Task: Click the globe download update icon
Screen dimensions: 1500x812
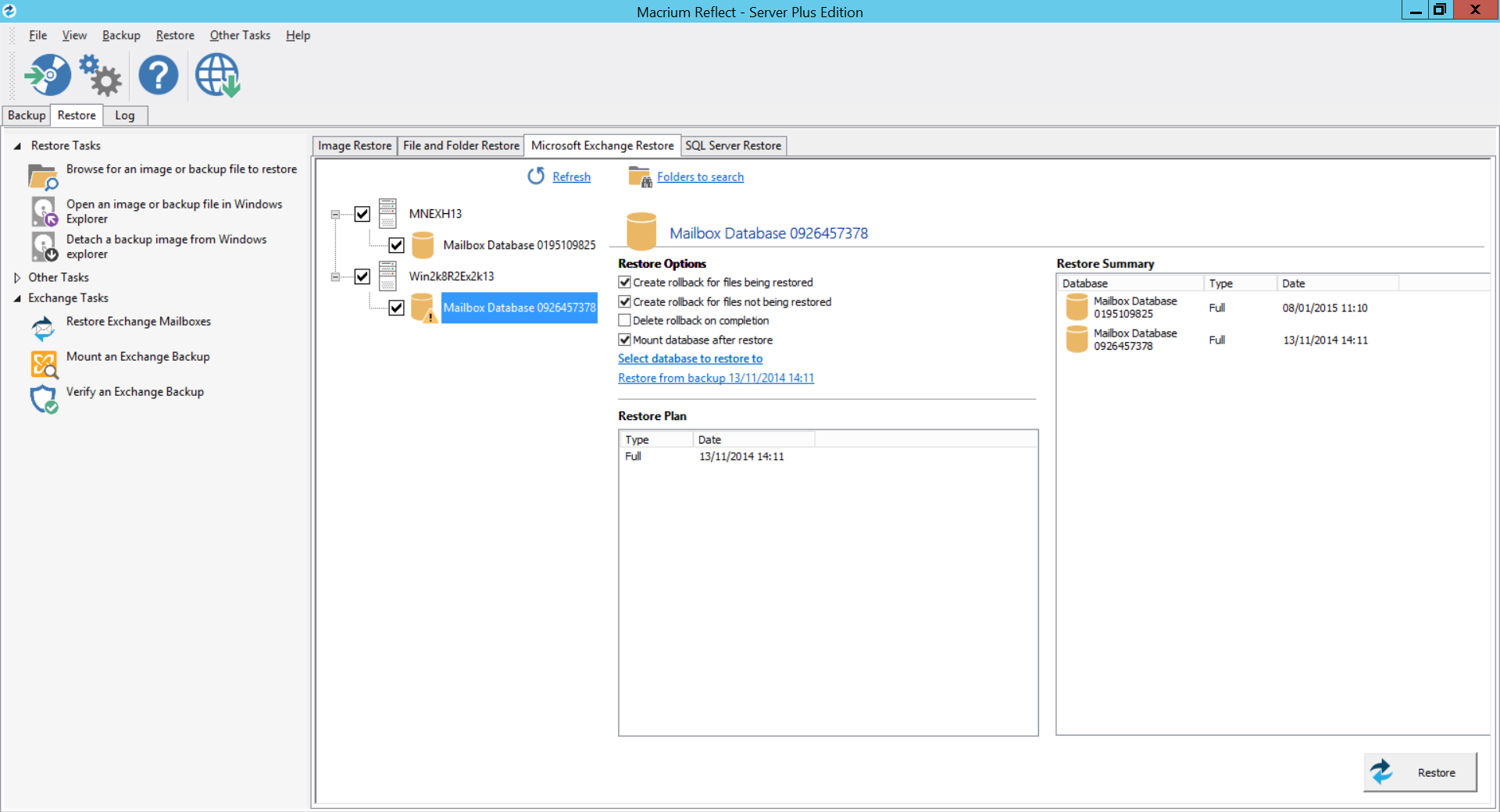Action: tap(217, 75)
